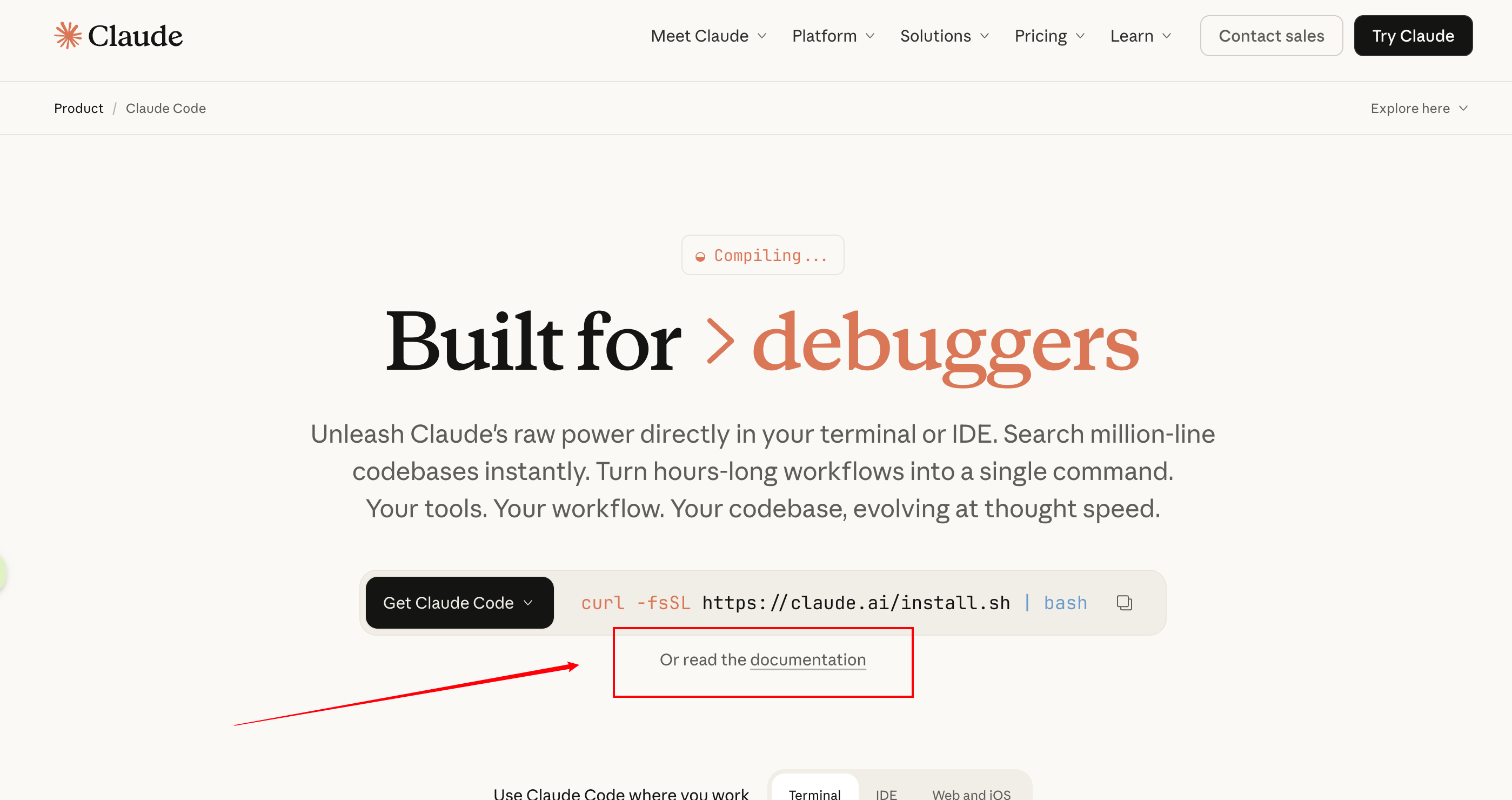Open the documentation link
Viewport: 1512px width, 800px height.
point(808,659)
